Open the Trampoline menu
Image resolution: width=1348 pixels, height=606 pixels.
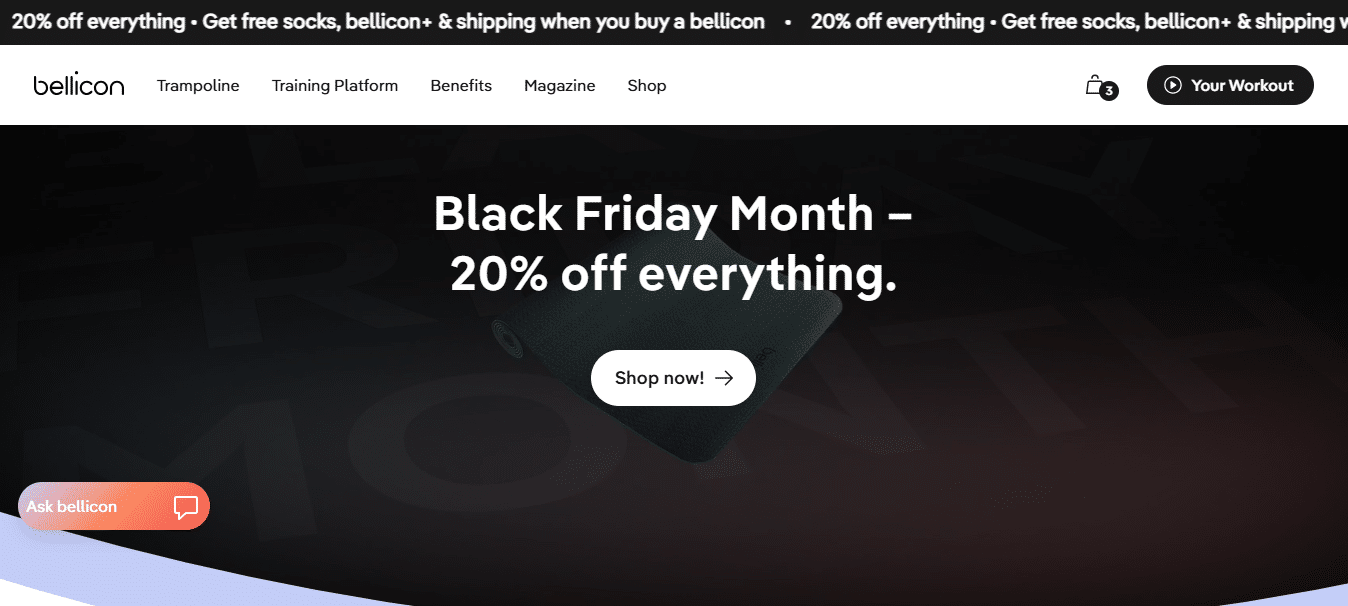tap(198, 85)
